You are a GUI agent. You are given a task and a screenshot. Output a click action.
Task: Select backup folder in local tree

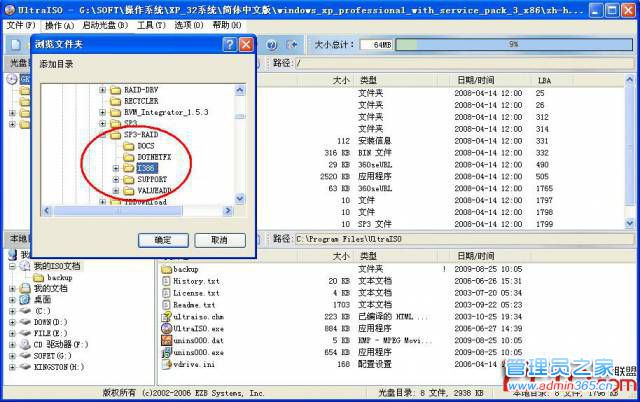pos(60,278)
